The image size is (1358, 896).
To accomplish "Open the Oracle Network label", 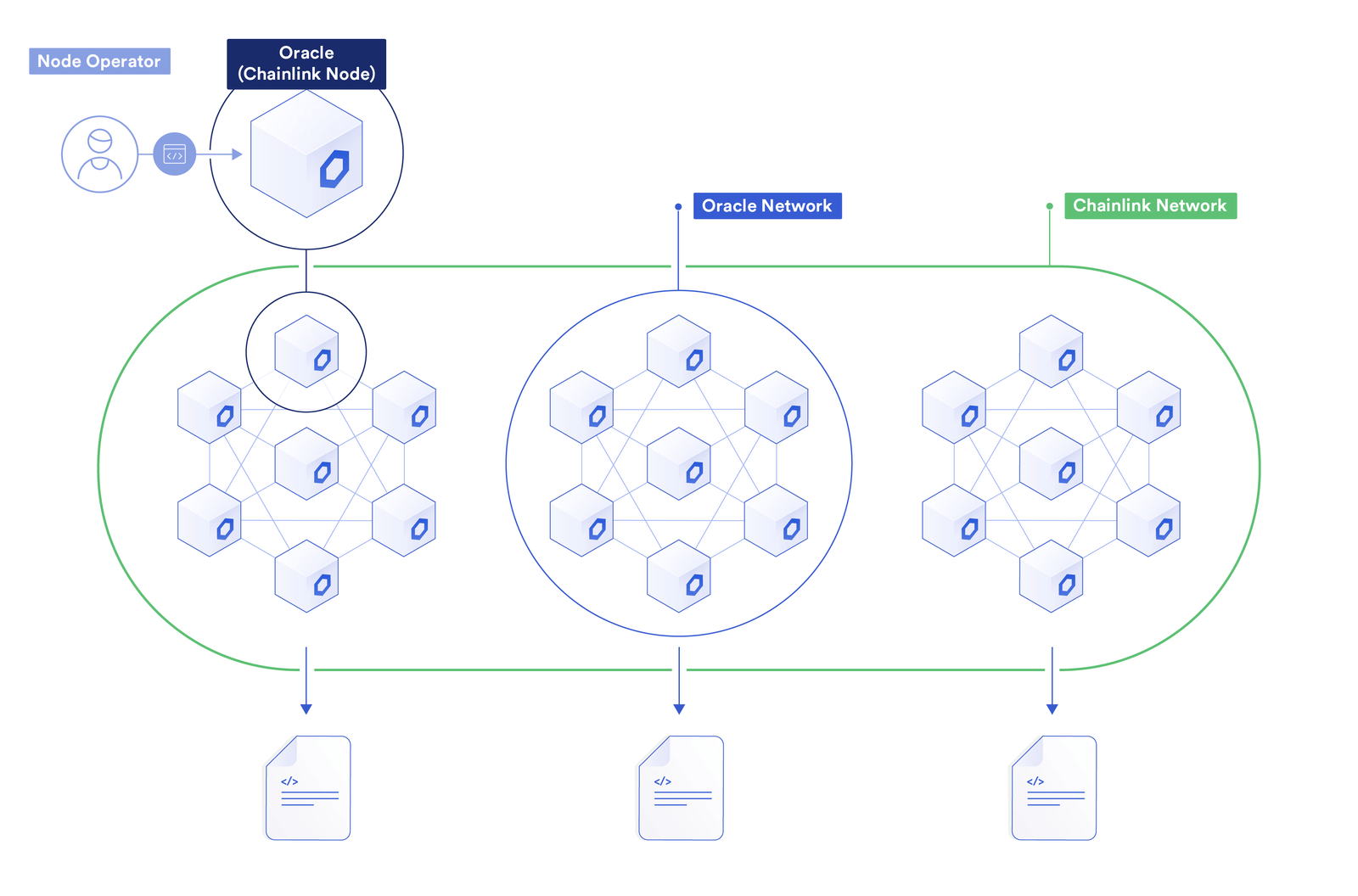I will (x=766, y=205).
